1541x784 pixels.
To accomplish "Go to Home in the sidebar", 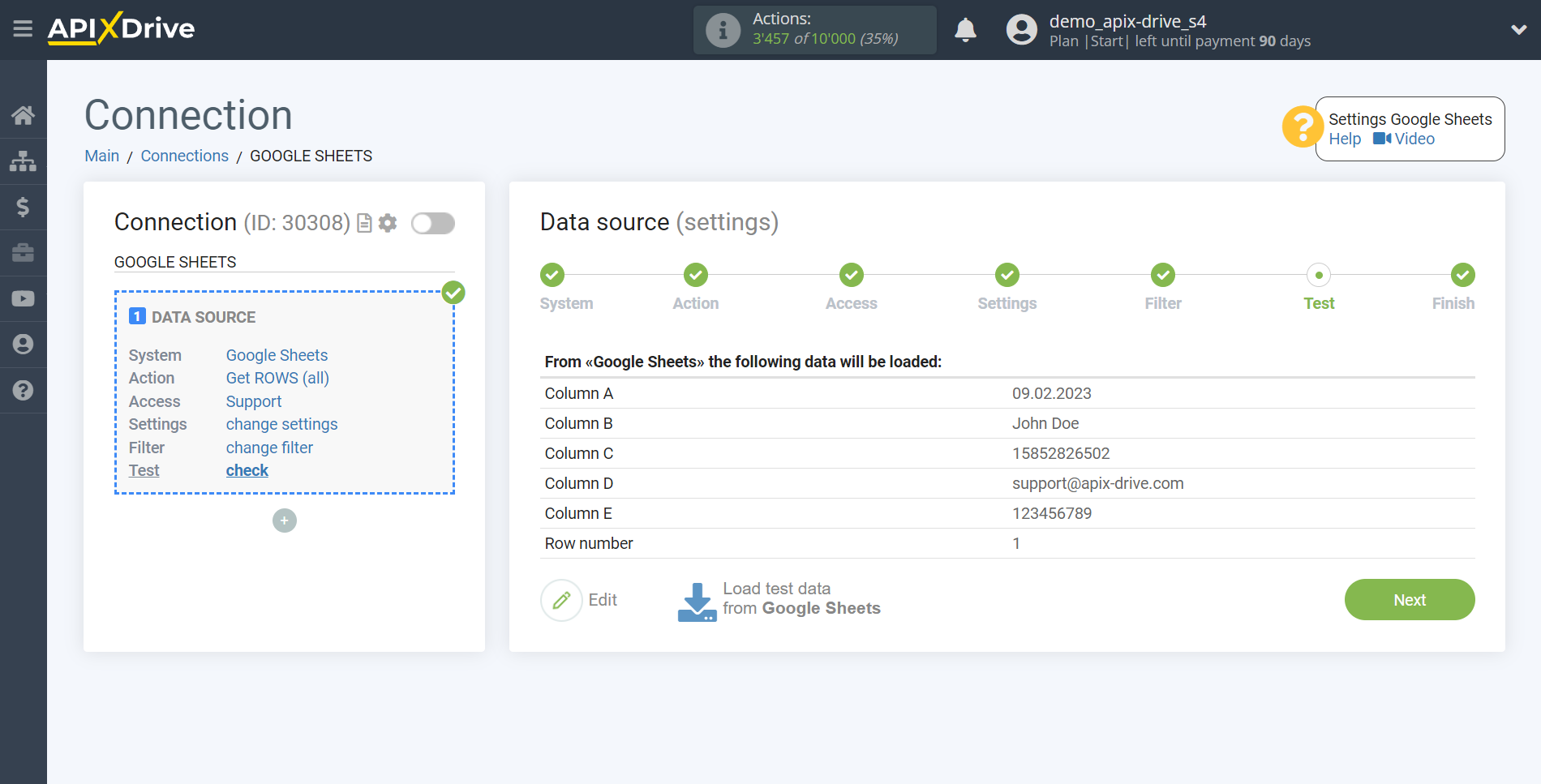I will (23, 115).
